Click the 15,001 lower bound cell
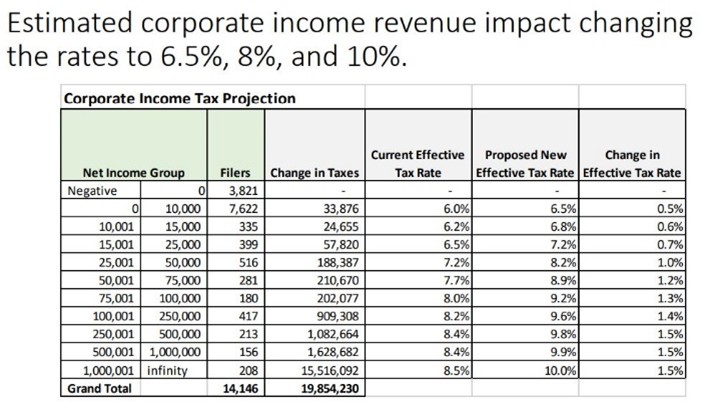The image size is (705, 402). pos(101,244)
